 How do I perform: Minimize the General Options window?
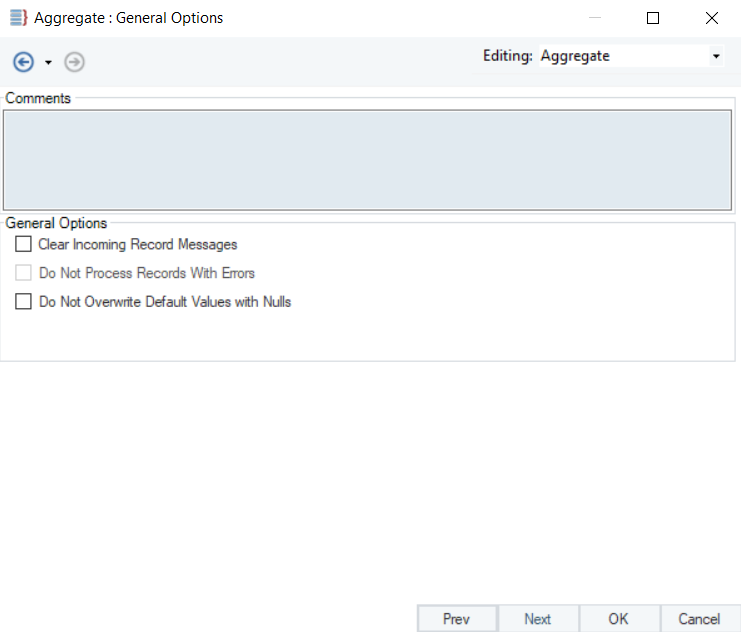[595, 18]
